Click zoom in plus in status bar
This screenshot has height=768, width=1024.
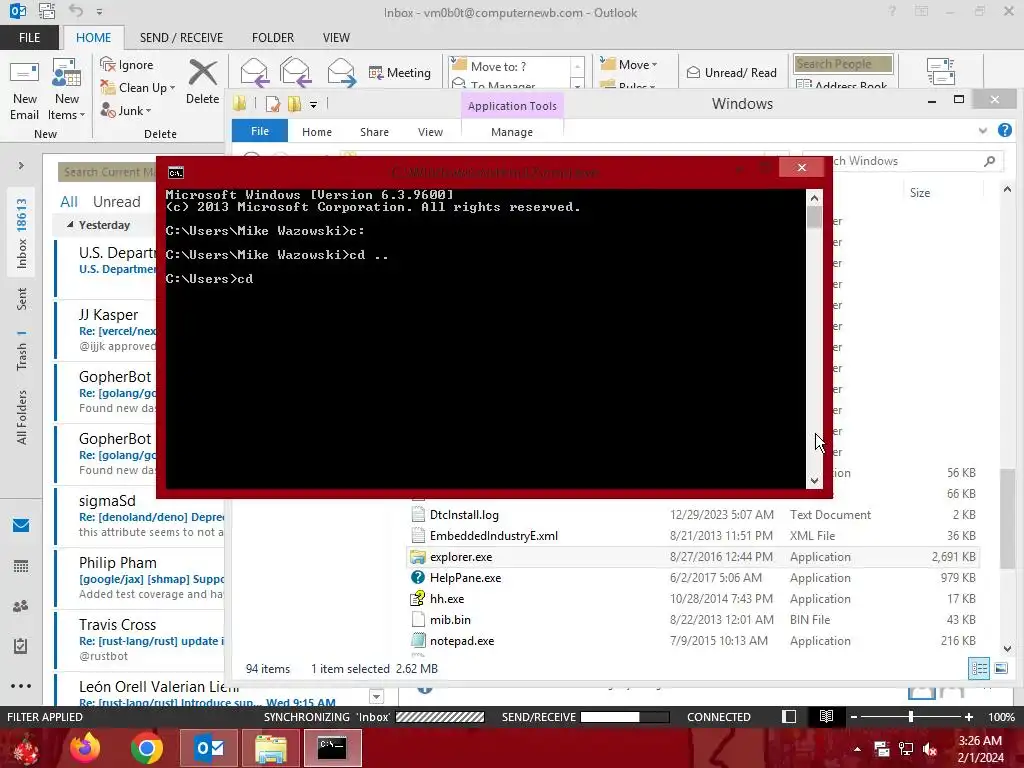pos(968,717)
